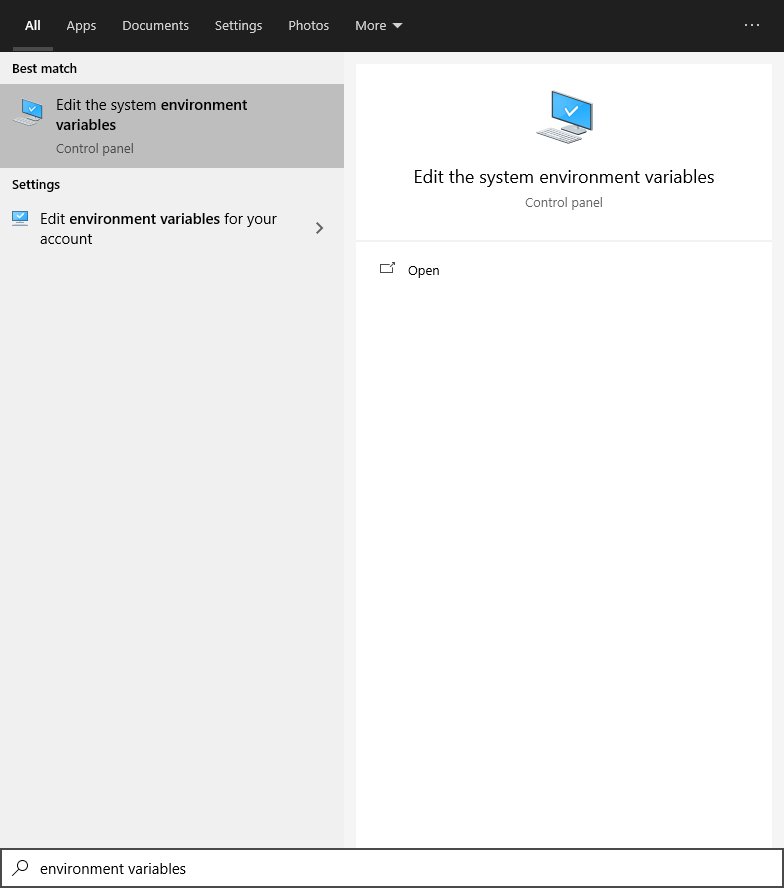Click the large computer icon in the preview pane

pyautogui.click(x=564, y=117)
